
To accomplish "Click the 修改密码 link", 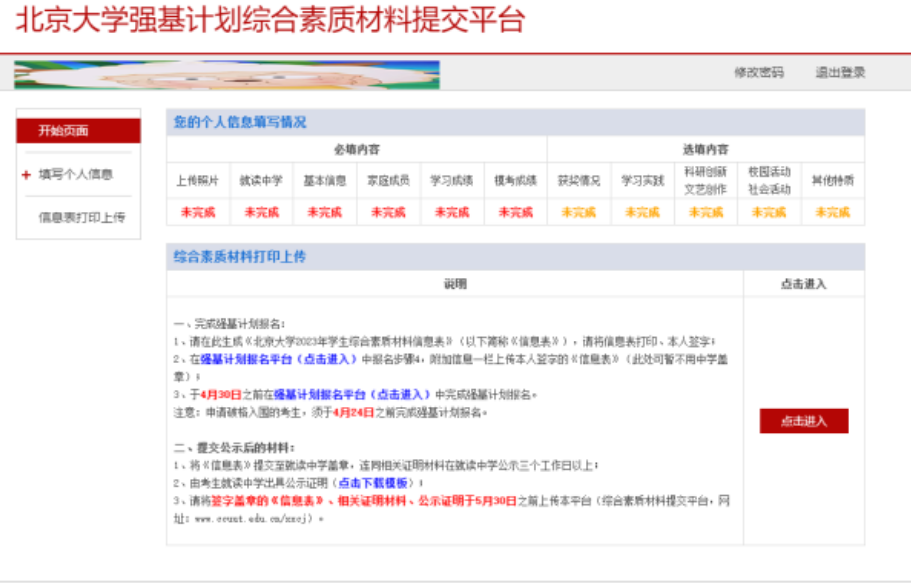I will pos(759,73).
